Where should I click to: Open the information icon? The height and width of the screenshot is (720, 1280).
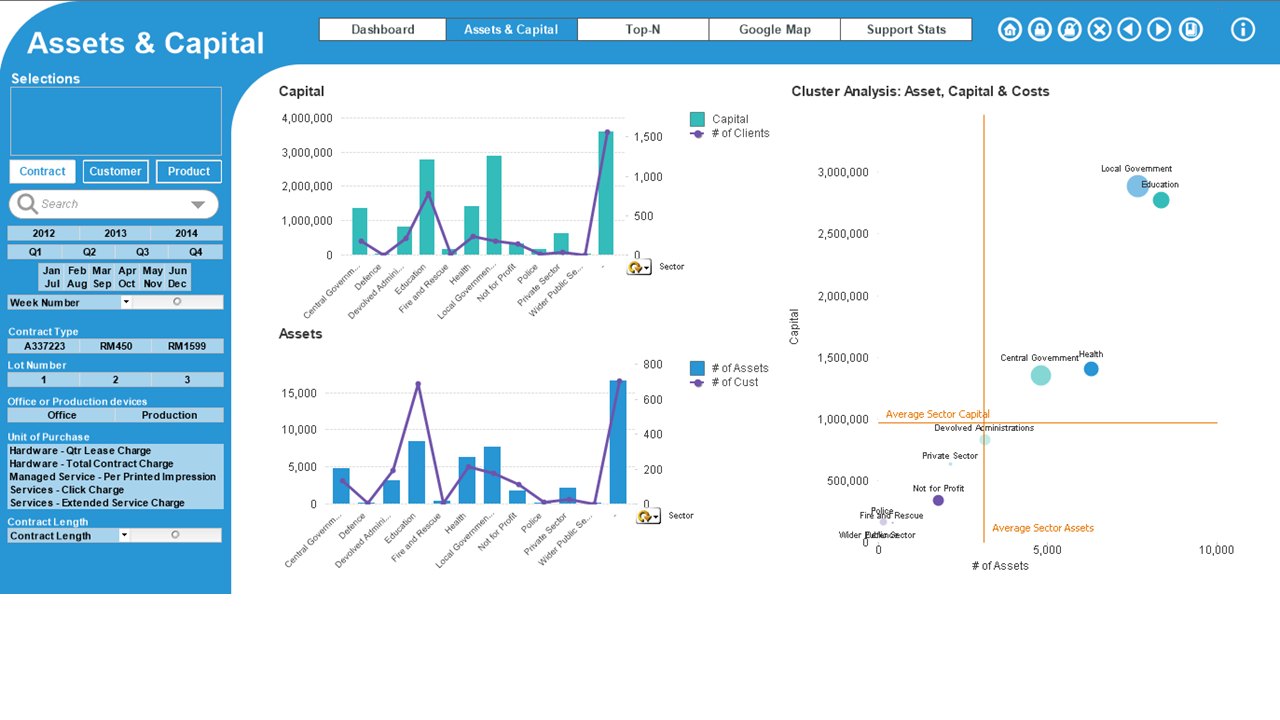[x=1242, y=30]
